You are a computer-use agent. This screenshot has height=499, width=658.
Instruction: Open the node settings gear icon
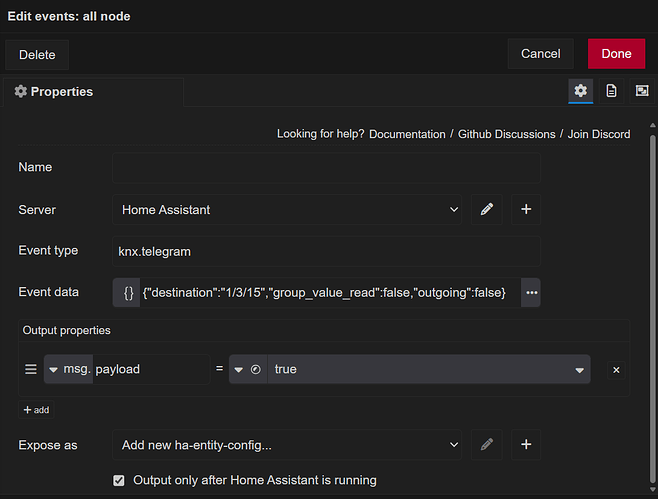[x=580, y=91]
